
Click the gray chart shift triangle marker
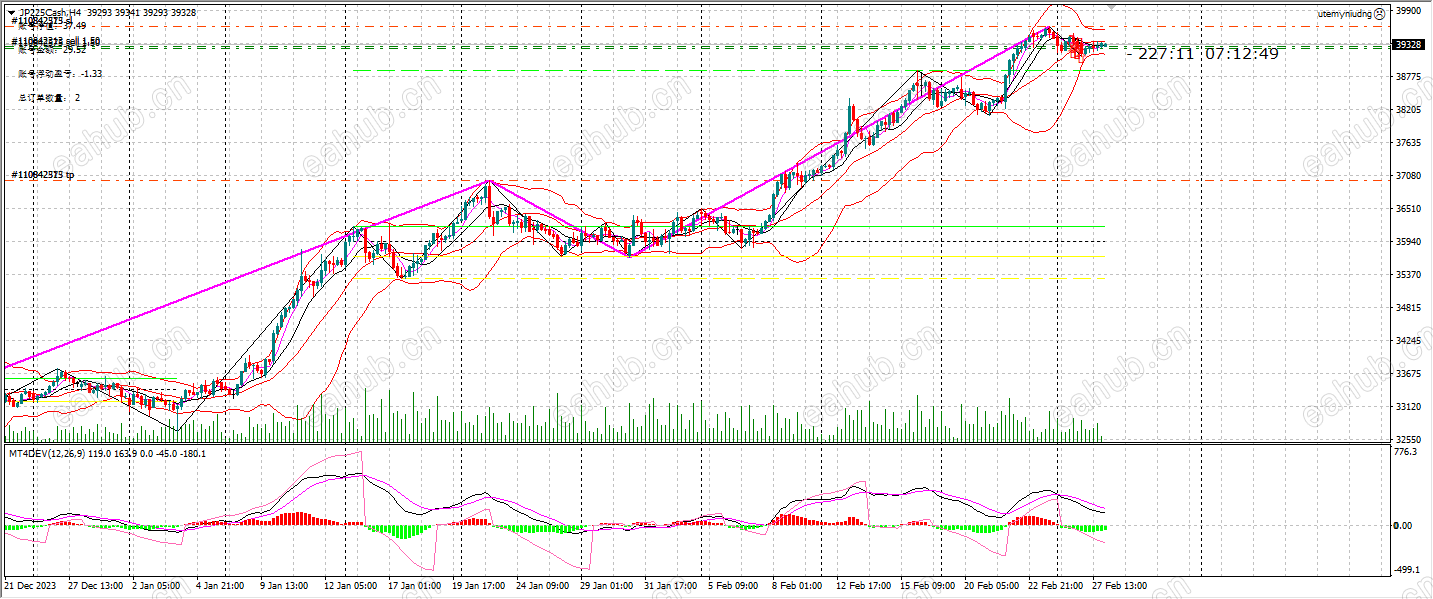click(x=1109, y=7)
